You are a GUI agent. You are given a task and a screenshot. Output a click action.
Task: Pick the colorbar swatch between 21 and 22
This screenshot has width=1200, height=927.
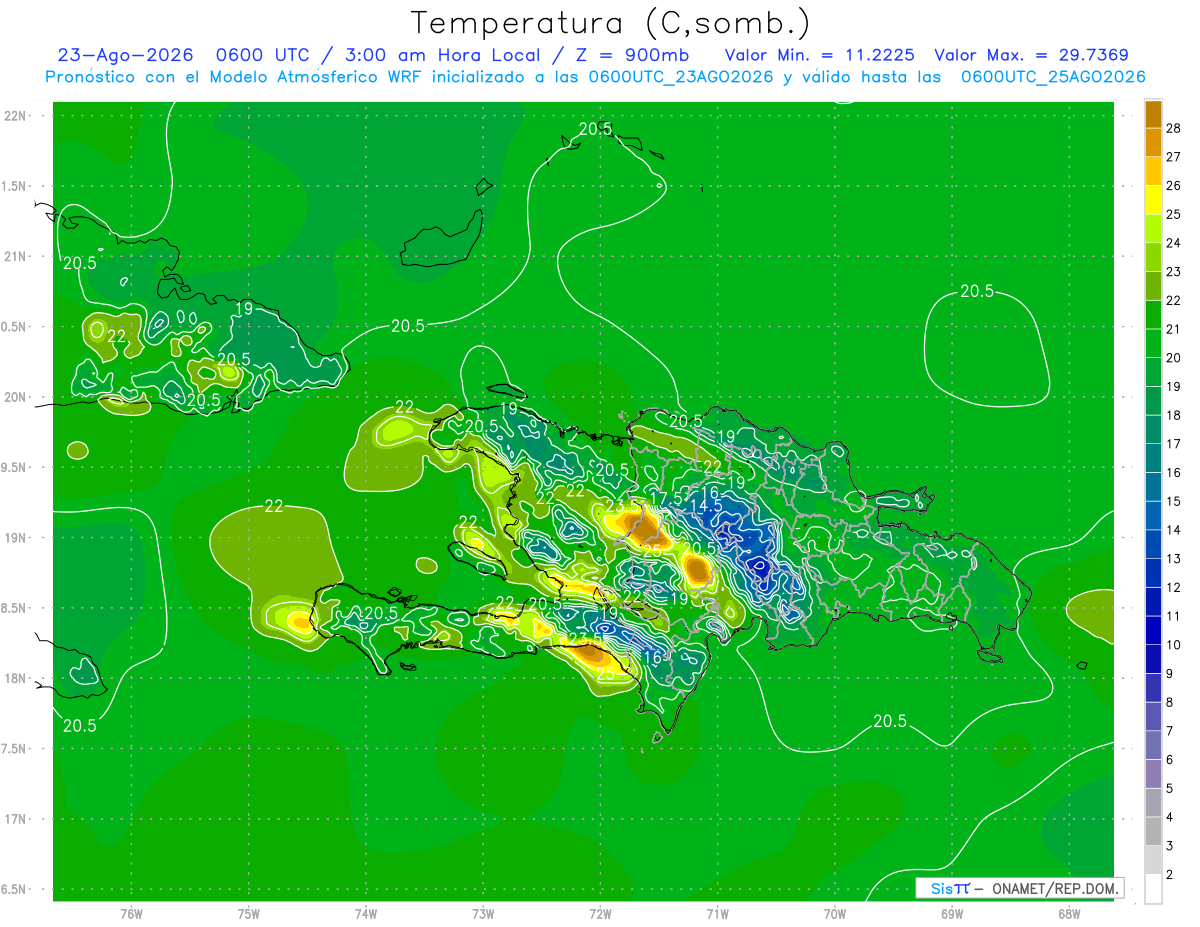tap(1153, 314)
